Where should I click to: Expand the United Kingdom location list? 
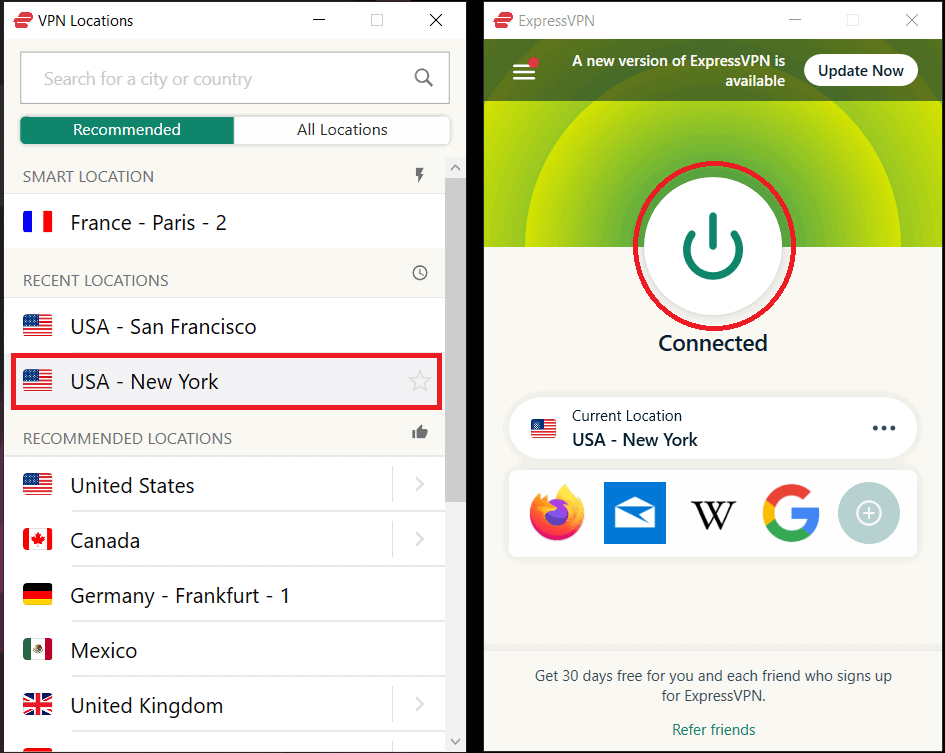[x=419, y=704]
